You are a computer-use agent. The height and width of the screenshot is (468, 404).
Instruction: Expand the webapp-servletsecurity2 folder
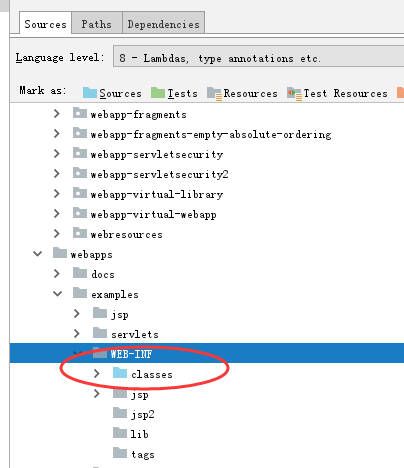click(57, 174)
